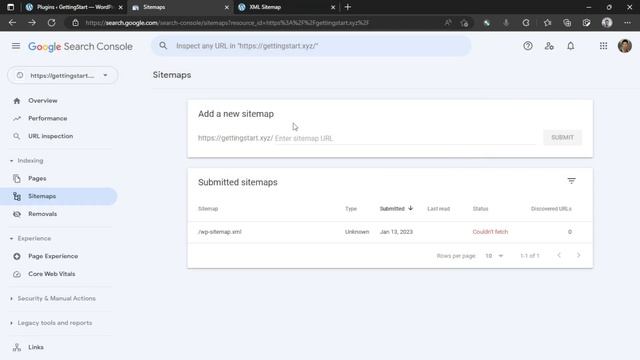This screenshot has height=360, width=640.
Task: Click the Last read column header
Action: pos(438,209)
